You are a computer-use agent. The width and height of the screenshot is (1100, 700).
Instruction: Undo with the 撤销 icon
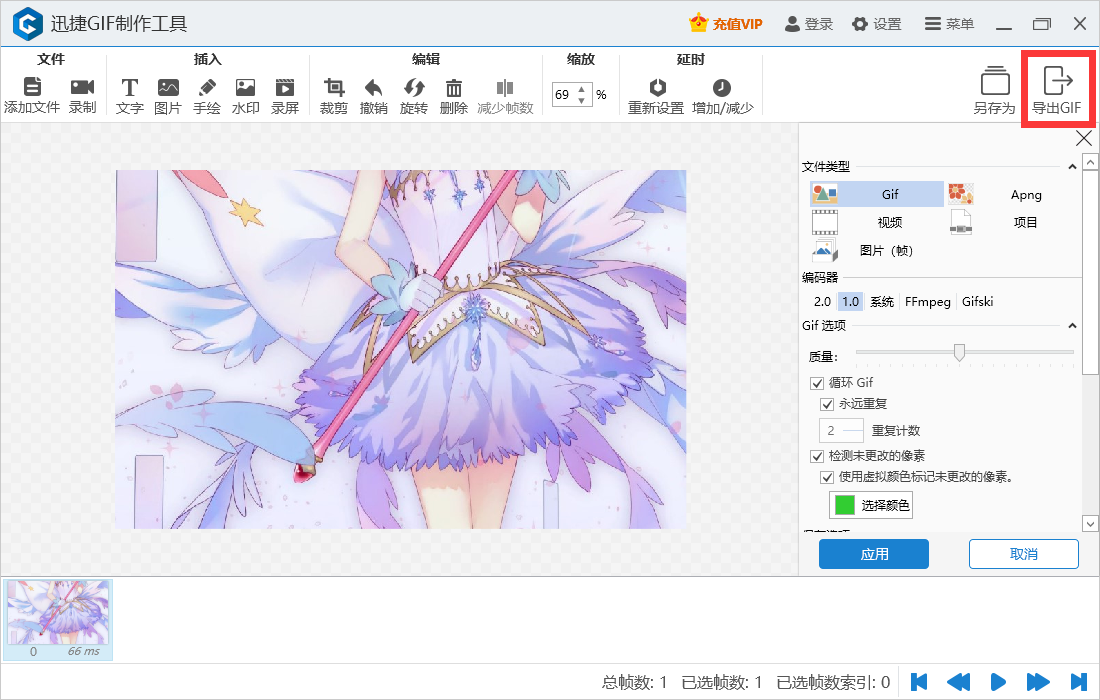pyautogui.click(x=373, y=87)
